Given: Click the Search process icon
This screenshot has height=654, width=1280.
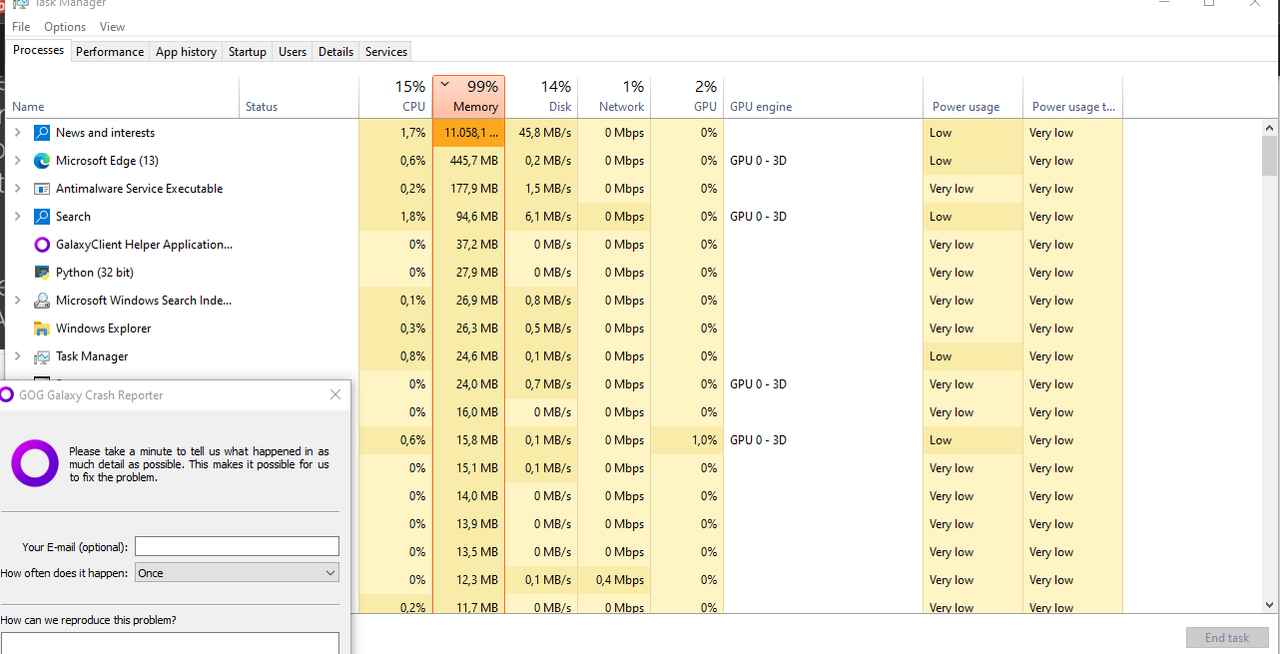Looking at the screenshot, I should 42,217.
